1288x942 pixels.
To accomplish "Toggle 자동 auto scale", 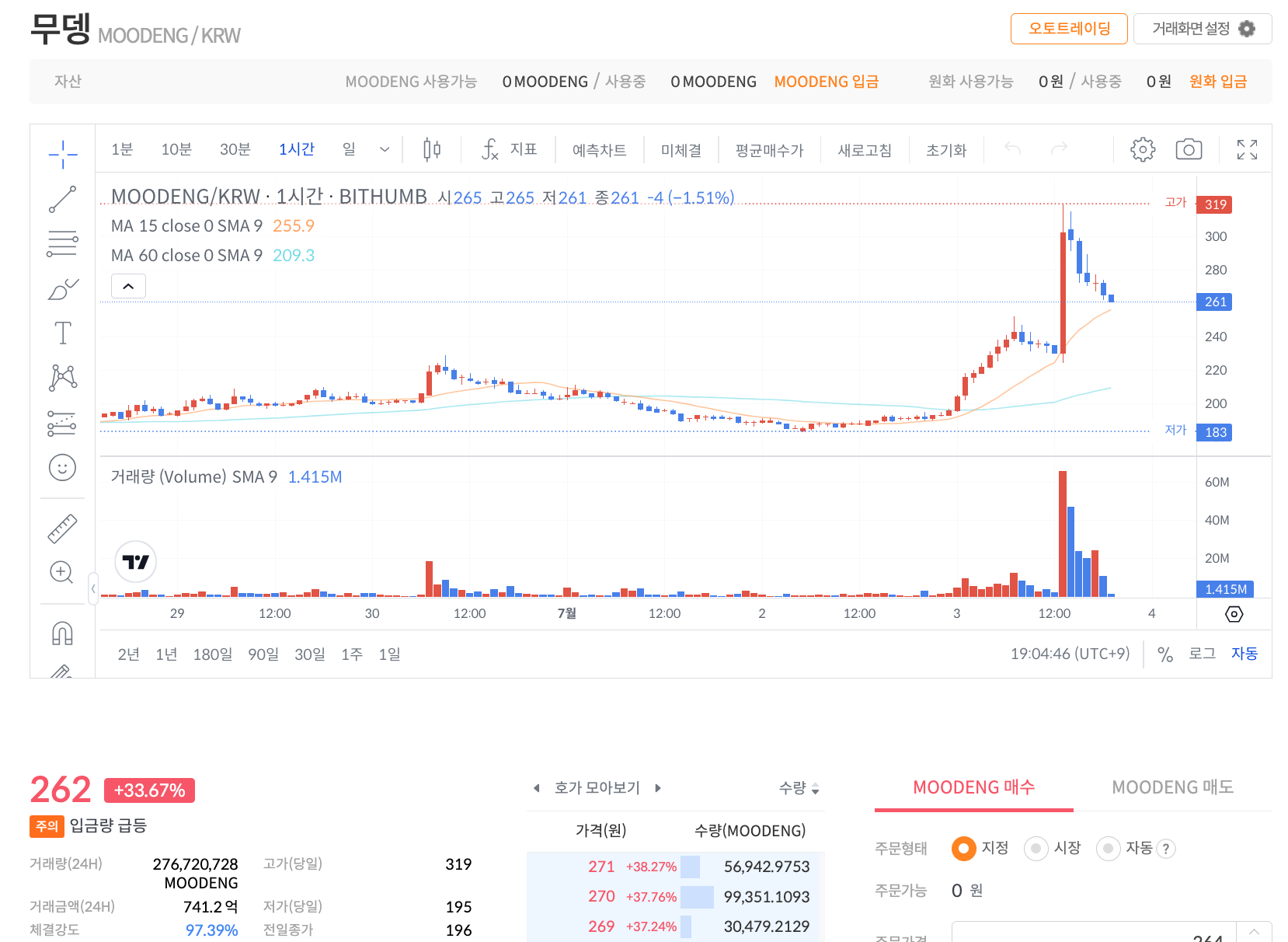I will (1244, 654).
